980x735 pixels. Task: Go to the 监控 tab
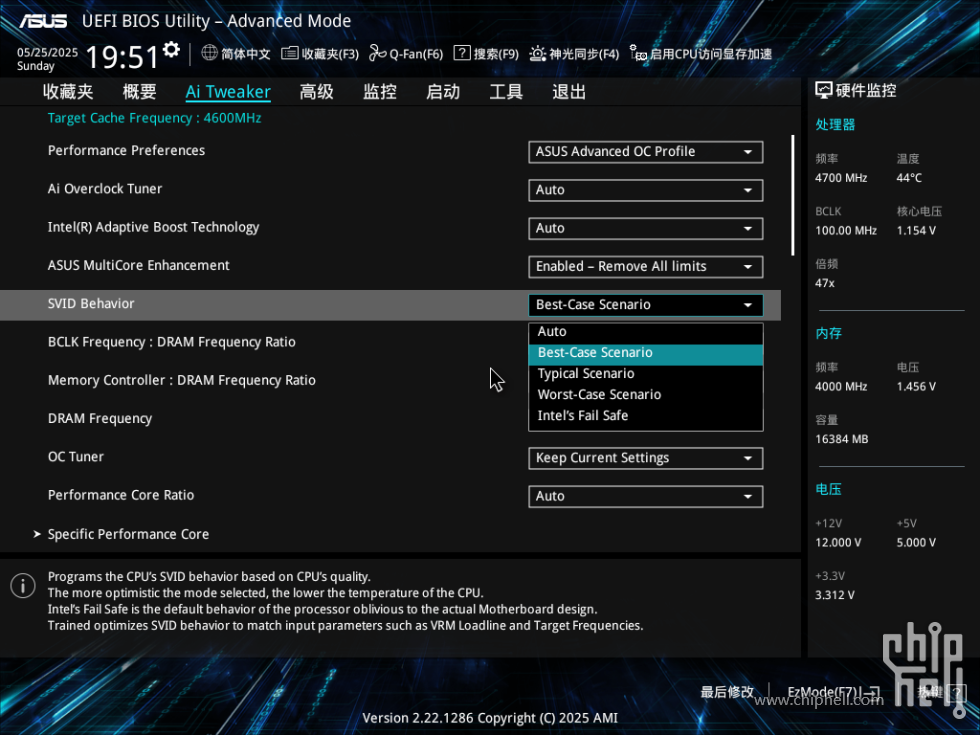(x=380, y=92)
